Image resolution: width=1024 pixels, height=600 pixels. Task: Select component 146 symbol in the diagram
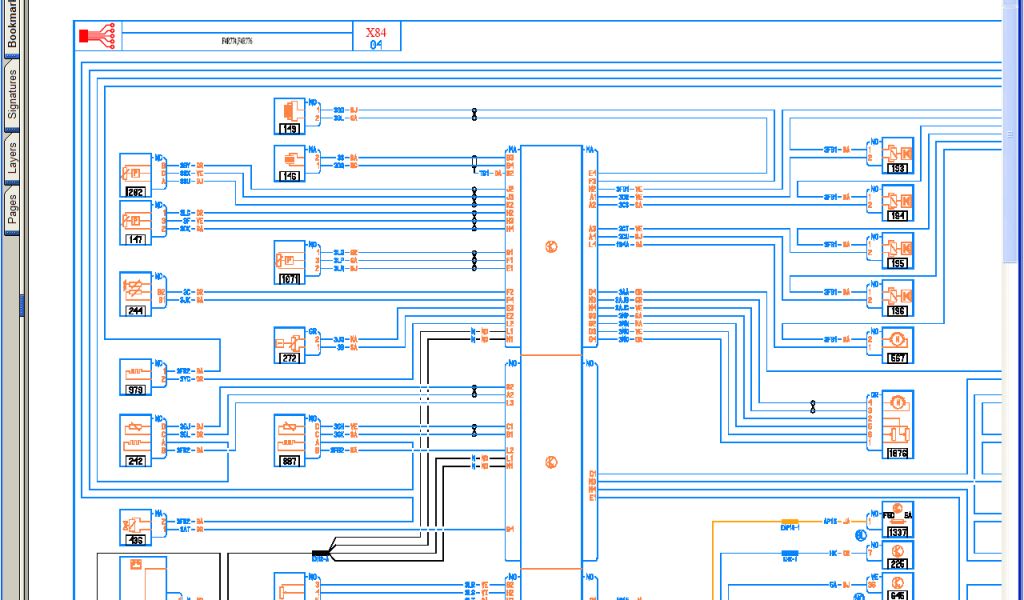tap(289, 163)
